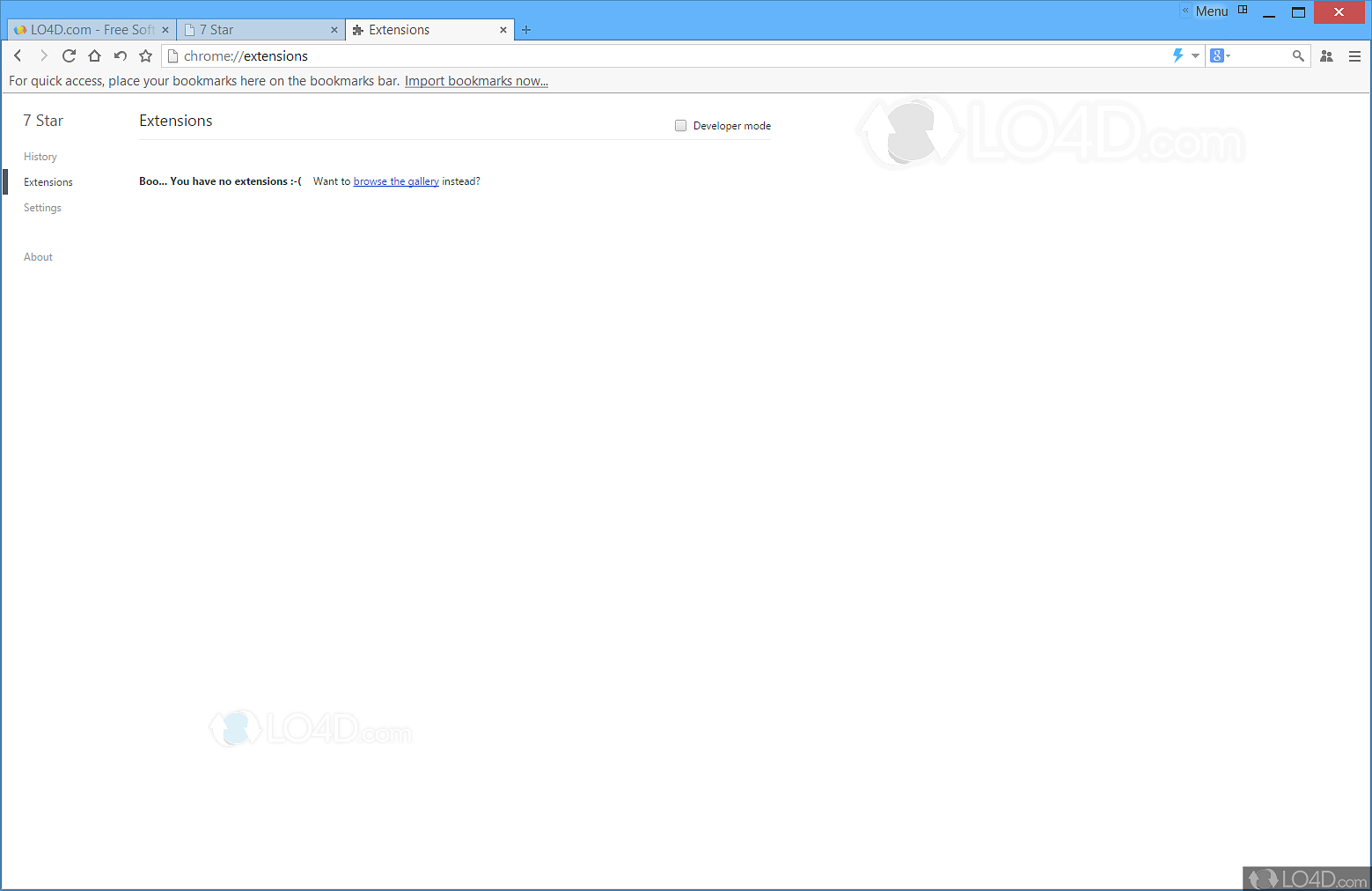Click Import bookmarks now
This screenshot has height=891, width=1372.
point(476,80)
